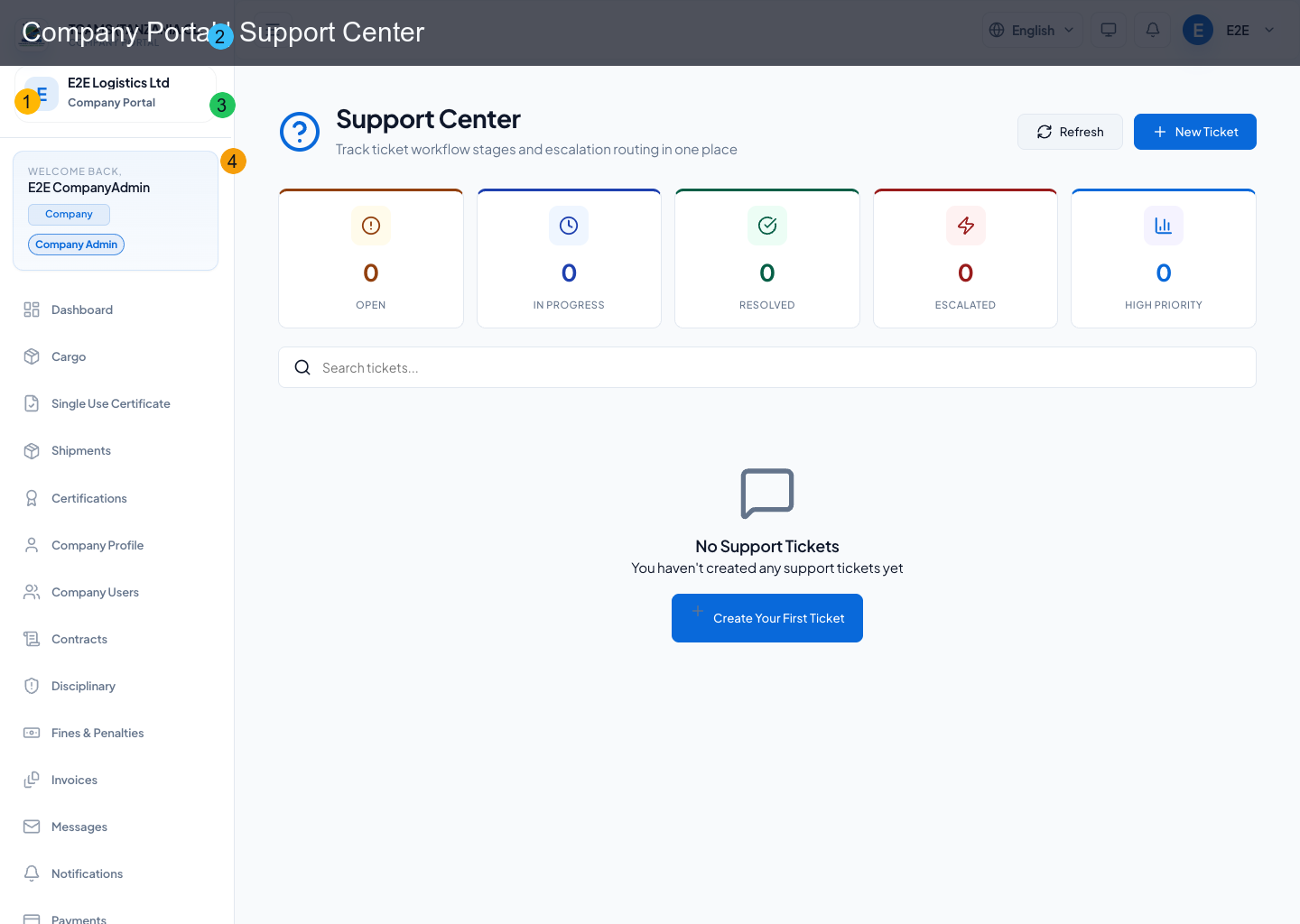Click the Fines & Penalties banknote icon

tap(32, 733)
